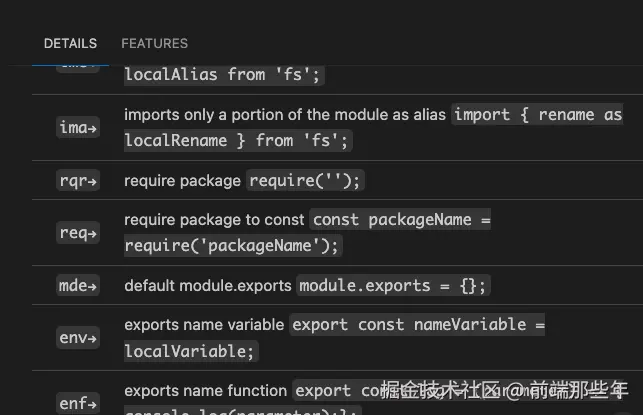Click the 'default module.exports' description text

(208, 286)
